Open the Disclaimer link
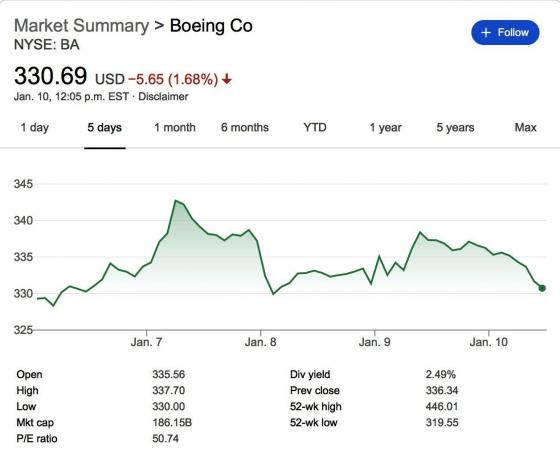This screenshot has width=560, height=457. 163,97
